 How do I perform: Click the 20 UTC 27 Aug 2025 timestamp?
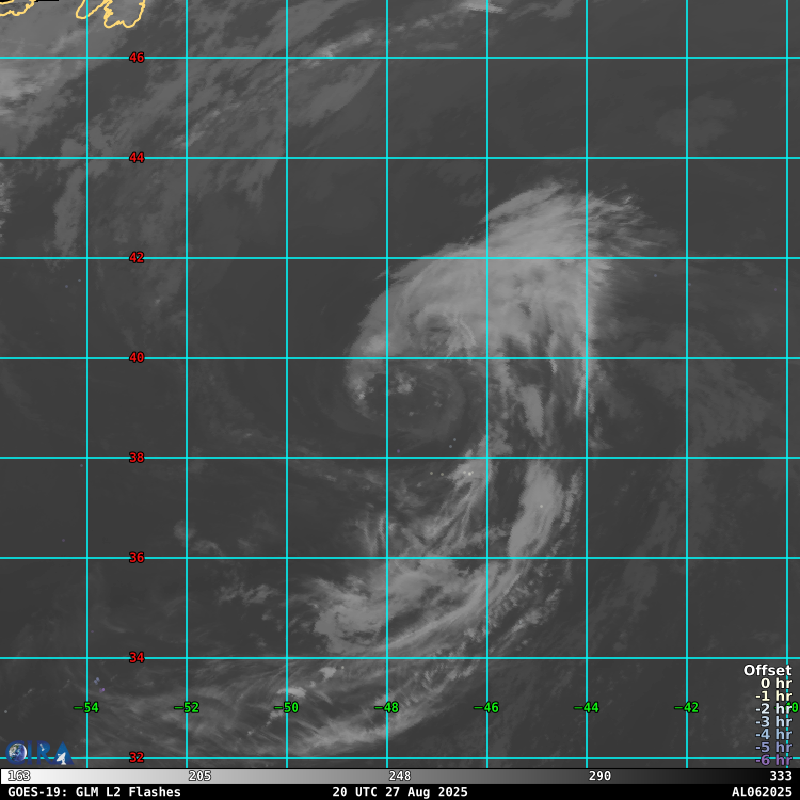point(400,792)
